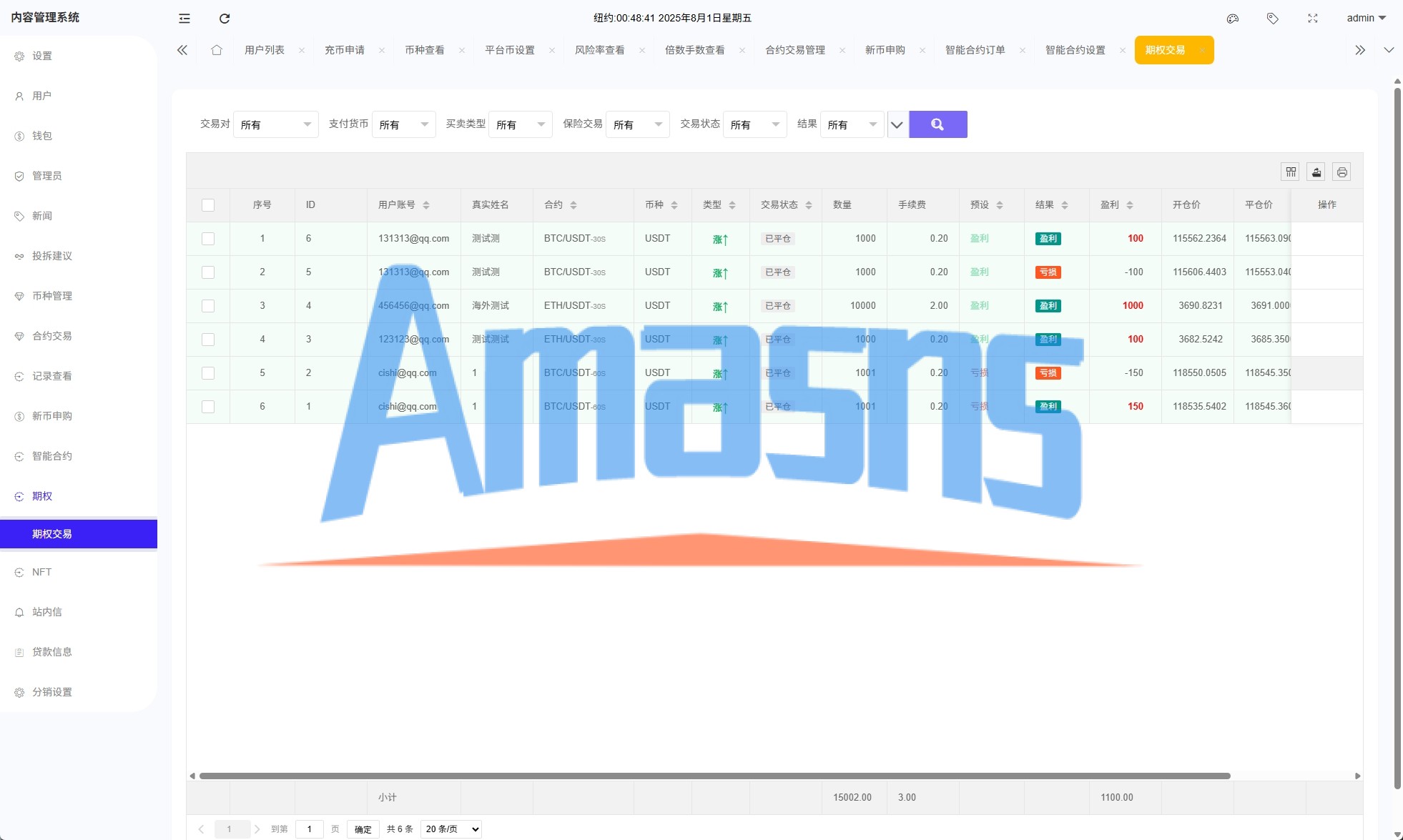The image size is (1403, 840).
Task: Select 期权交易 sidebar item
Action: [x=79, y=534]
